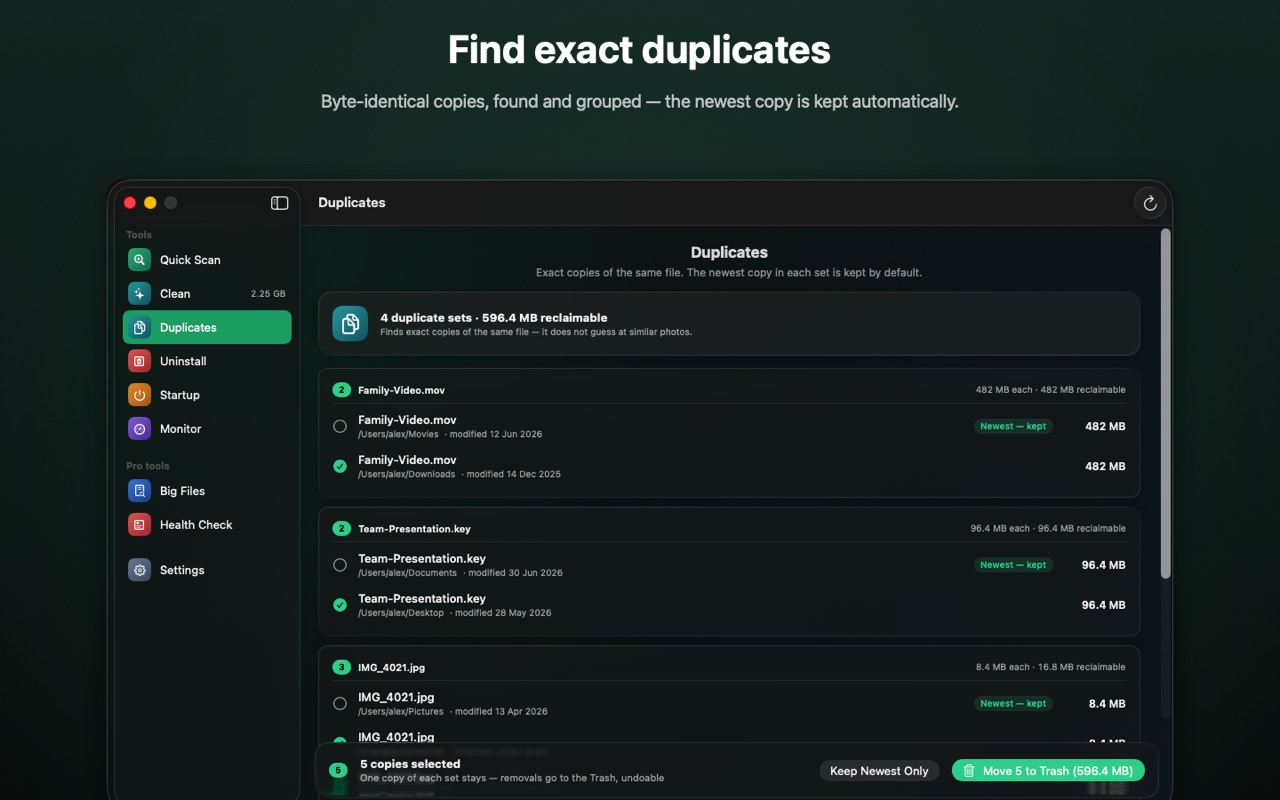Click the Team-Presentation.key group header title
1280x800 pixels.
pos(414,529)
